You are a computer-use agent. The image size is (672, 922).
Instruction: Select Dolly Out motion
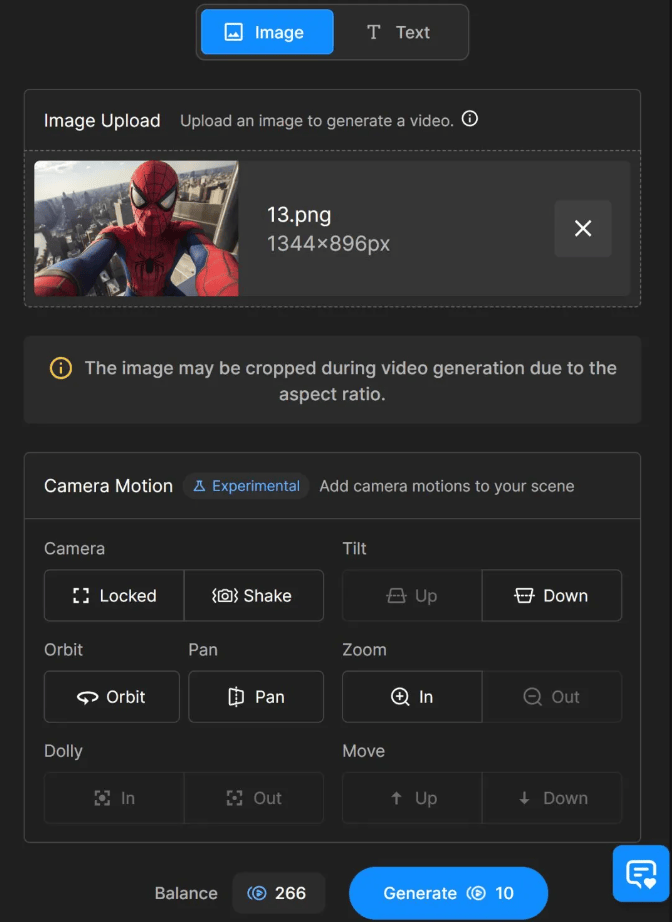pyautogui.click(x=253, y=798)
